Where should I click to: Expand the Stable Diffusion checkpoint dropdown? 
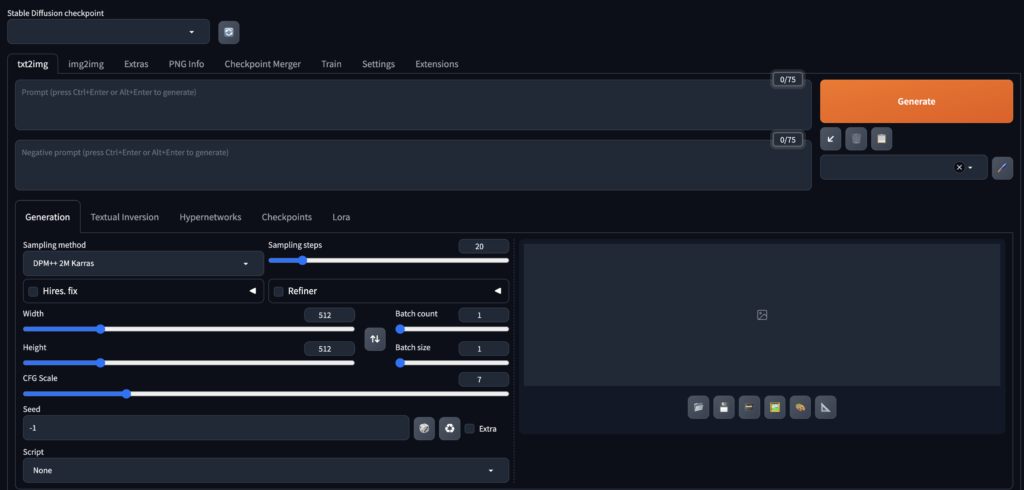coord(108,32)
